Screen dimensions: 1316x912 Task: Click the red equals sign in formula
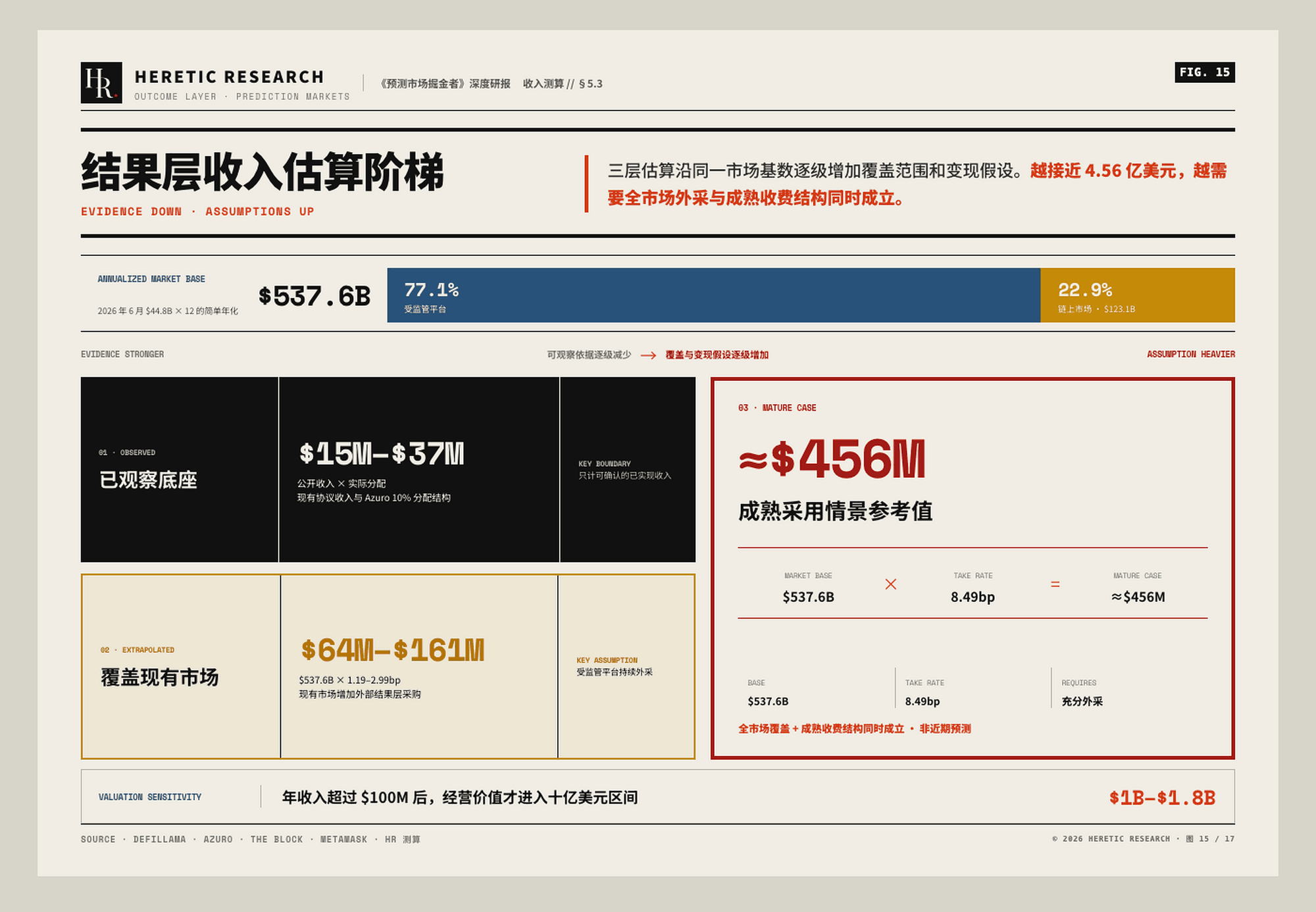pos(1055,584)
